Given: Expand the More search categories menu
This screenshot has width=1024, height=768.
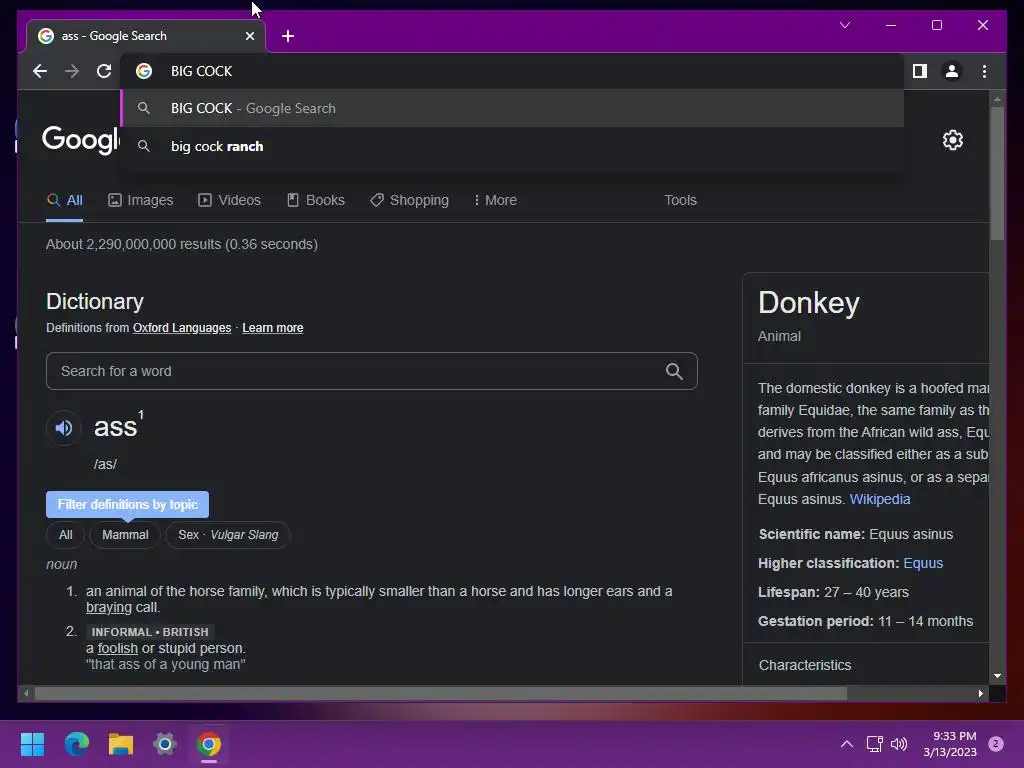Looking at the screenshot, I should [495, 200].
